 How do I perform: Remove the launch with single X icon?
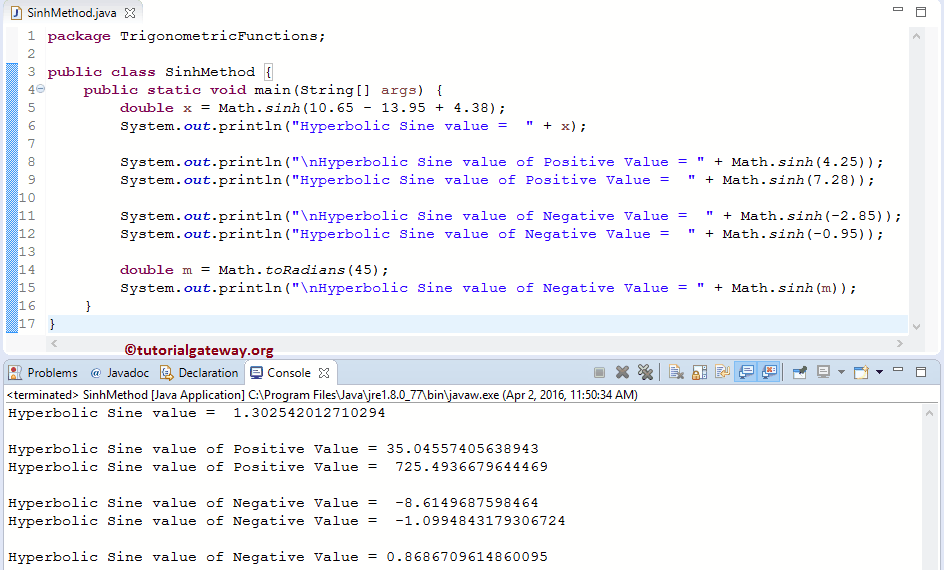pyautogui.click(x=623, y=373)
